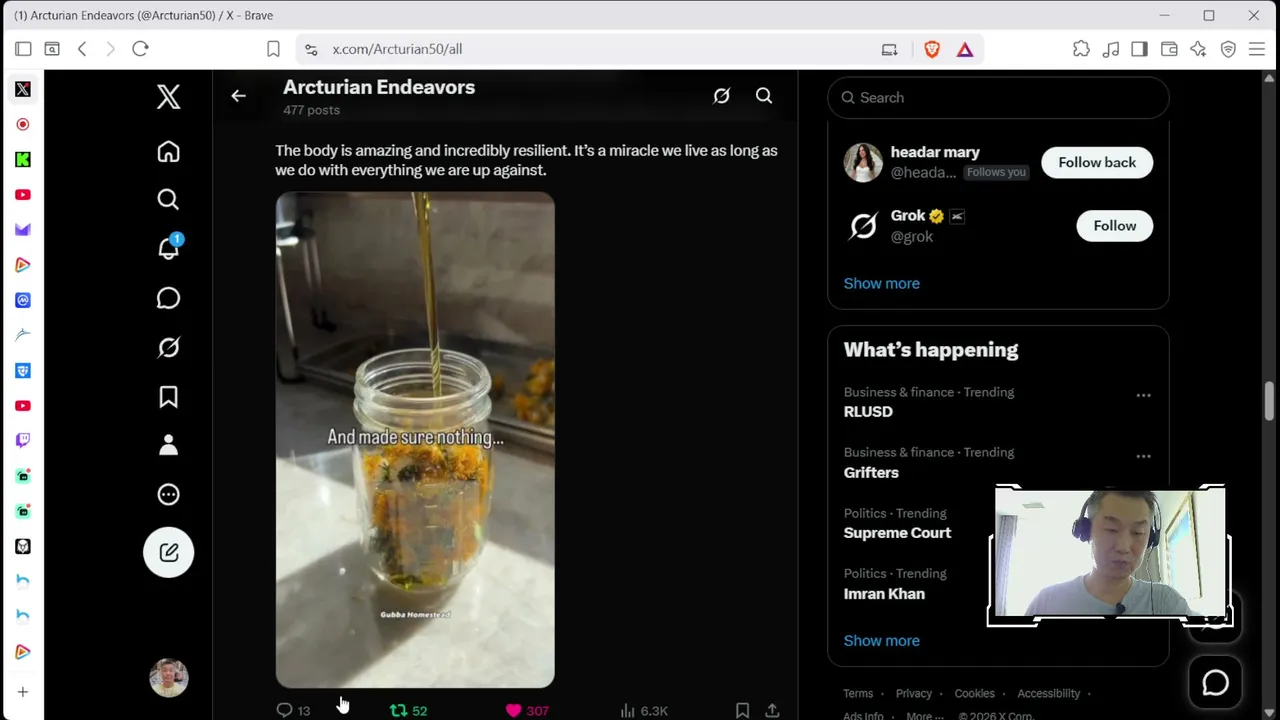Go to the Home timeline icon
The width and height of the screenshot is (1280, 720).
(x=168, y=151)
